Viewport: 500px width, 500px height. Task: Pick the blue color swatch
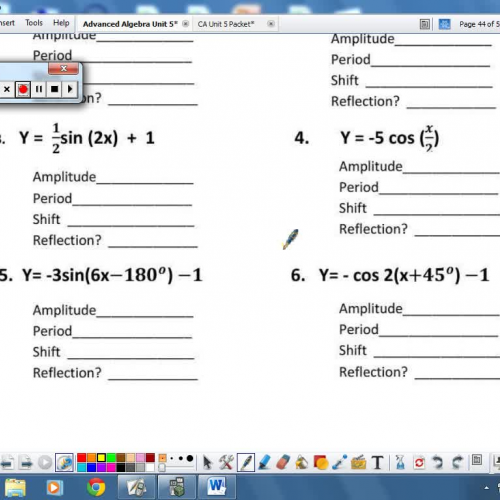(91, 467)
